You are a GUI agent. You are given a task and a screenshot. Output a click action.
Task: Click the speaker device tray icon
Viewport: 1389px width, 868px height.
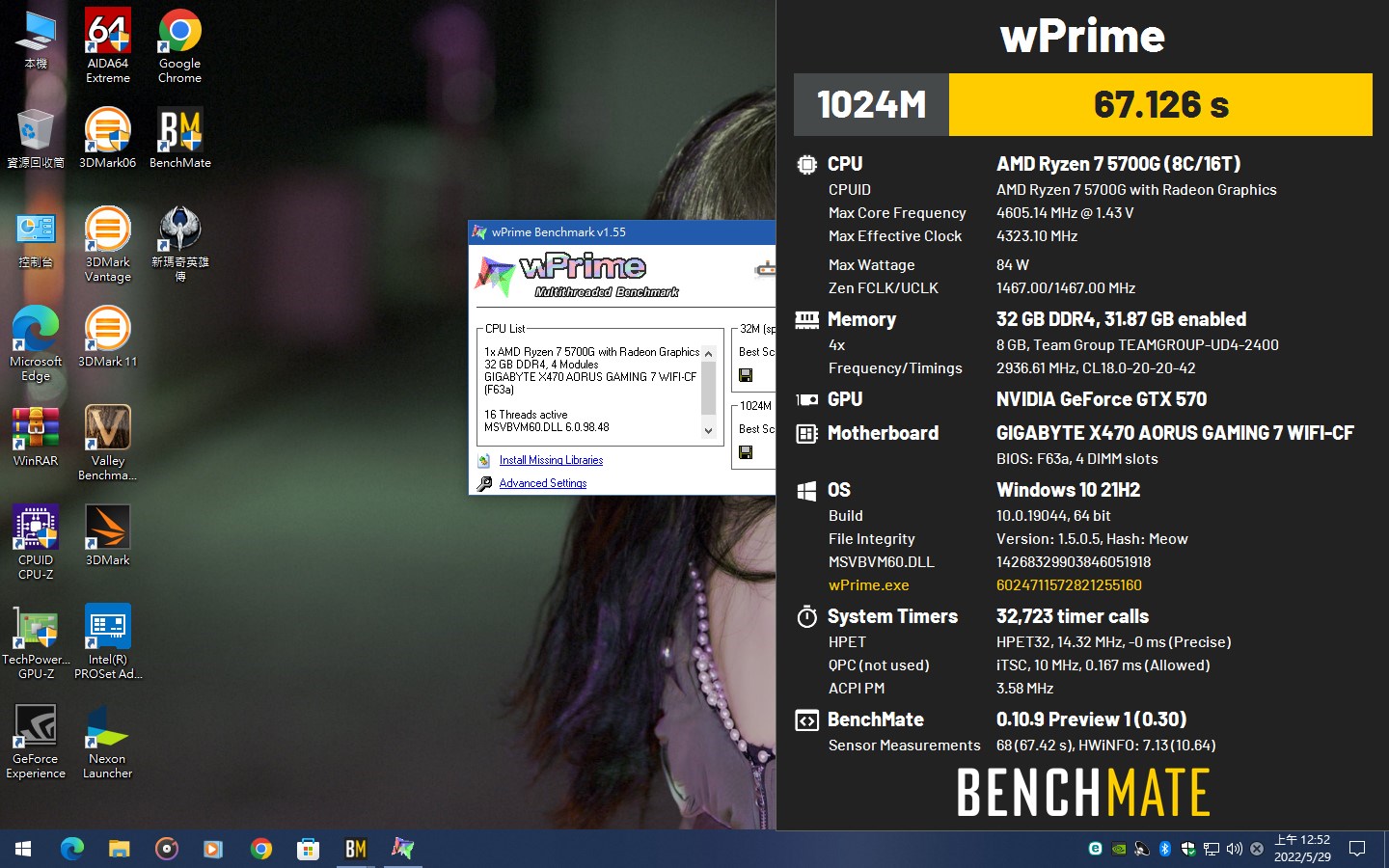click(1141, 849)
